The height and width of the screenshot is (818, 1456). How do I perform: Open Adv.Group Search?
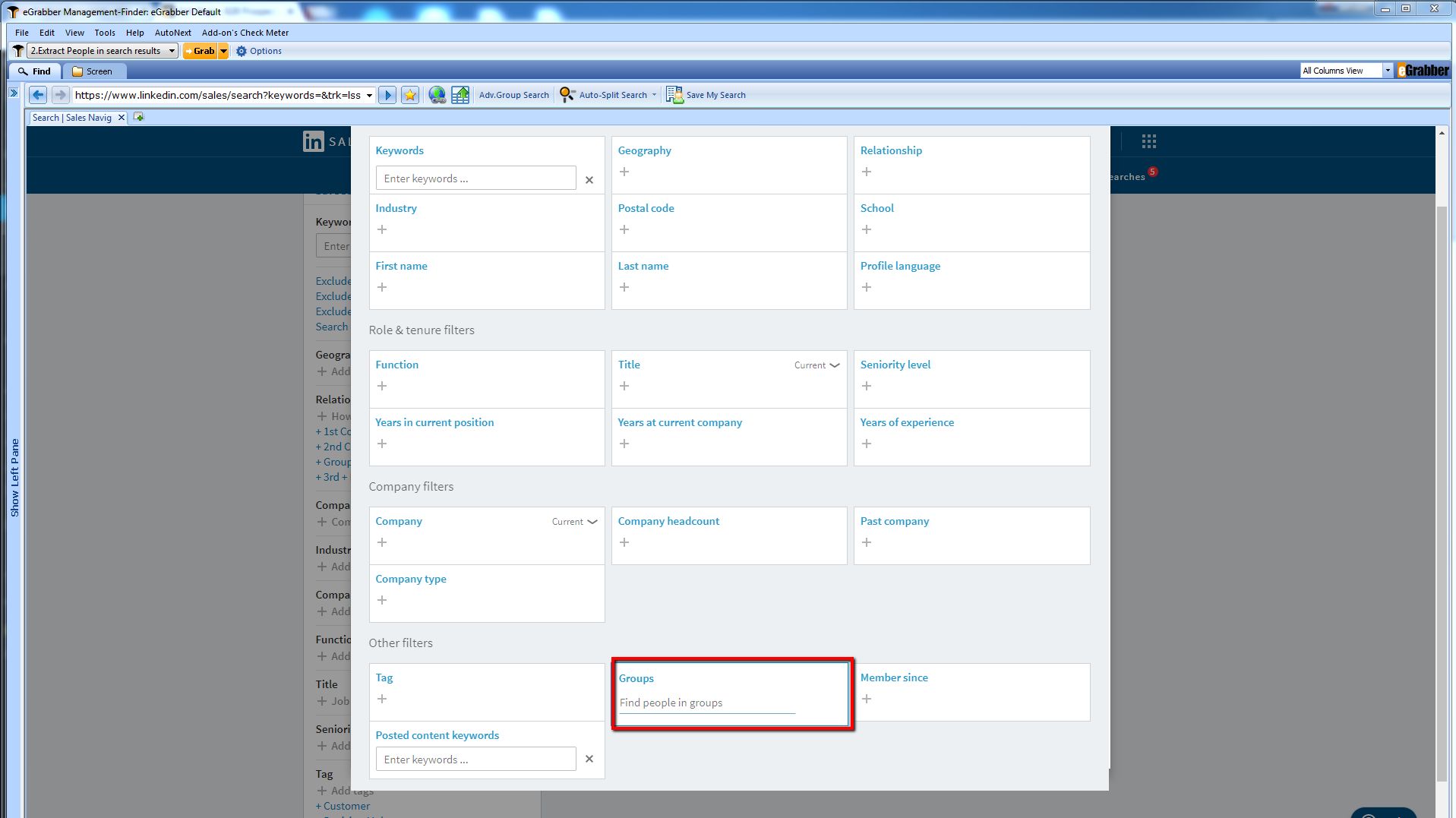pos(513,95)
